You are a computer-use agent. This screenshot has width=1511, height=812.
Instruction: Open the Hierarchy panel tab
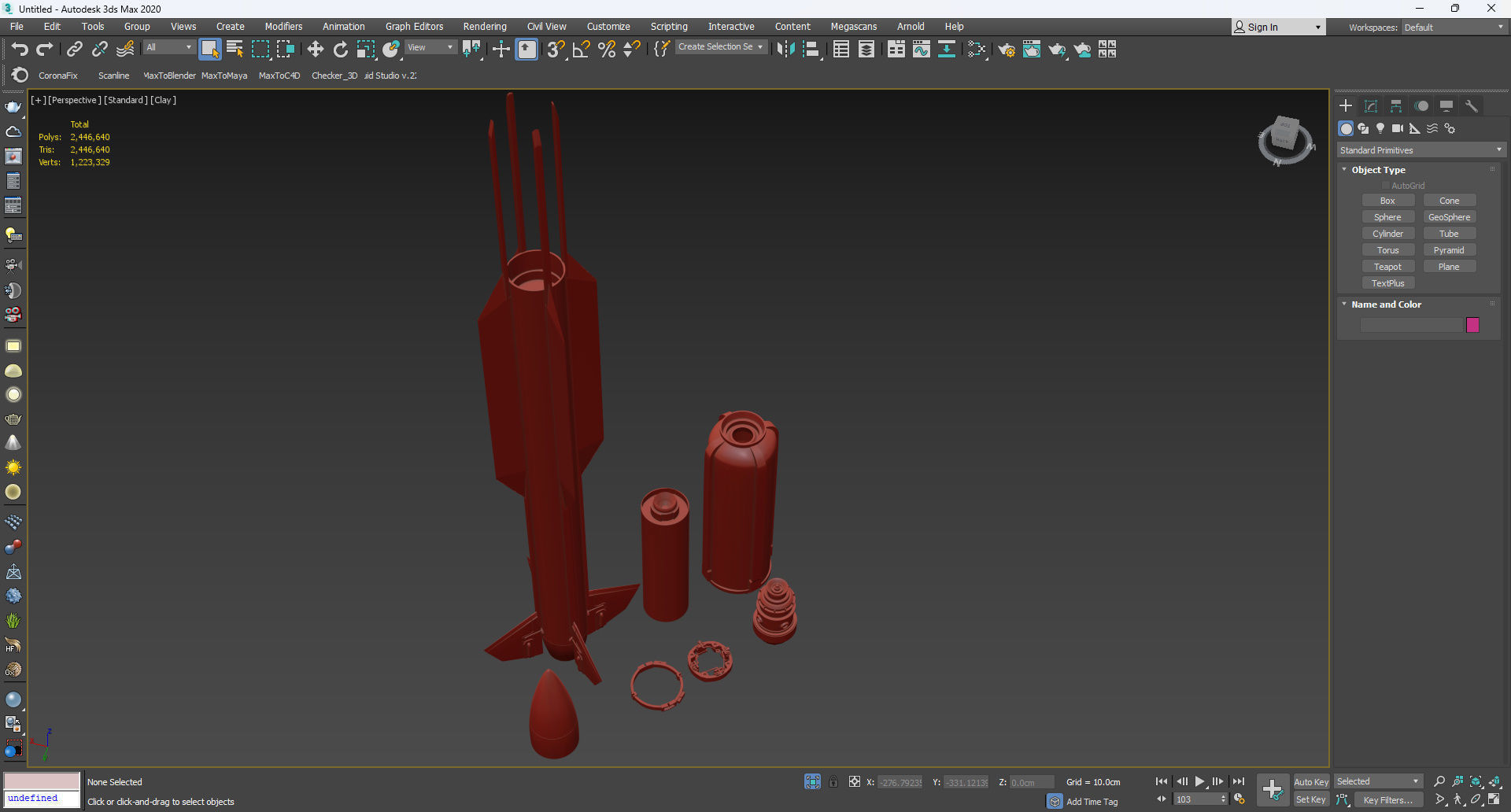(1396, 105)
